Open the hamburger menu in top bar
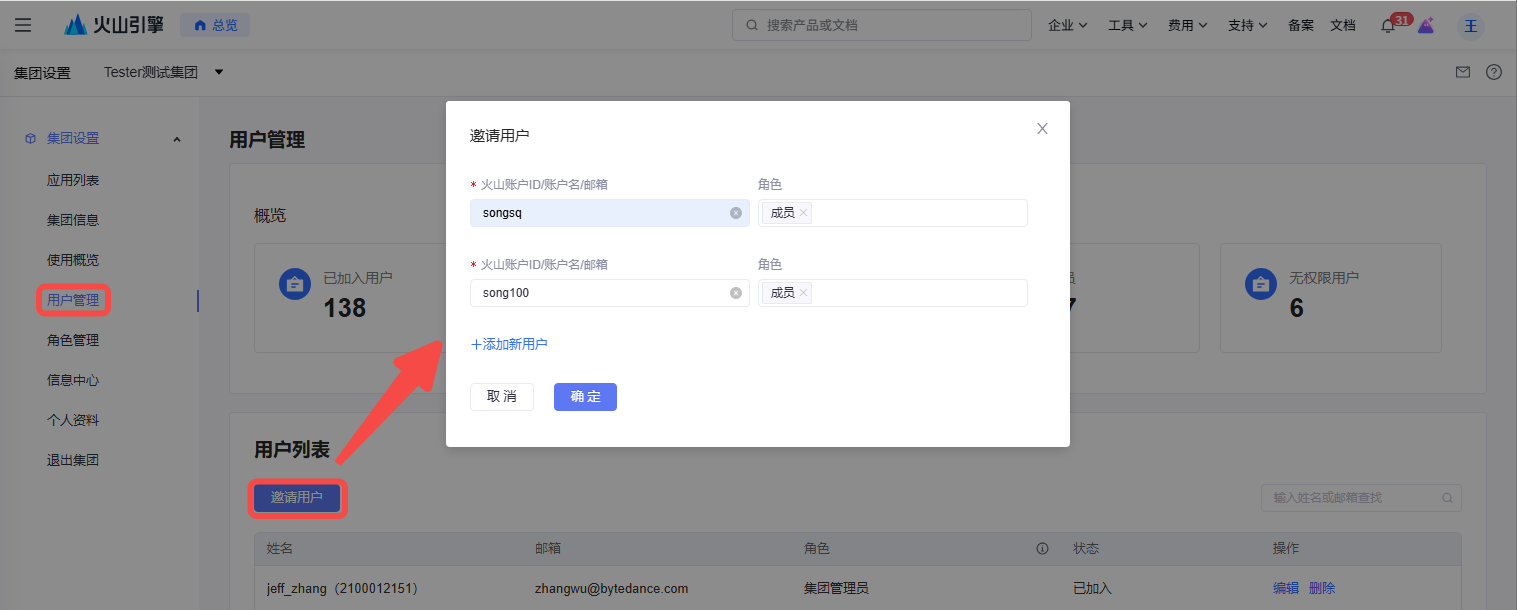1517x610 pixels. [x=23, y=25]
